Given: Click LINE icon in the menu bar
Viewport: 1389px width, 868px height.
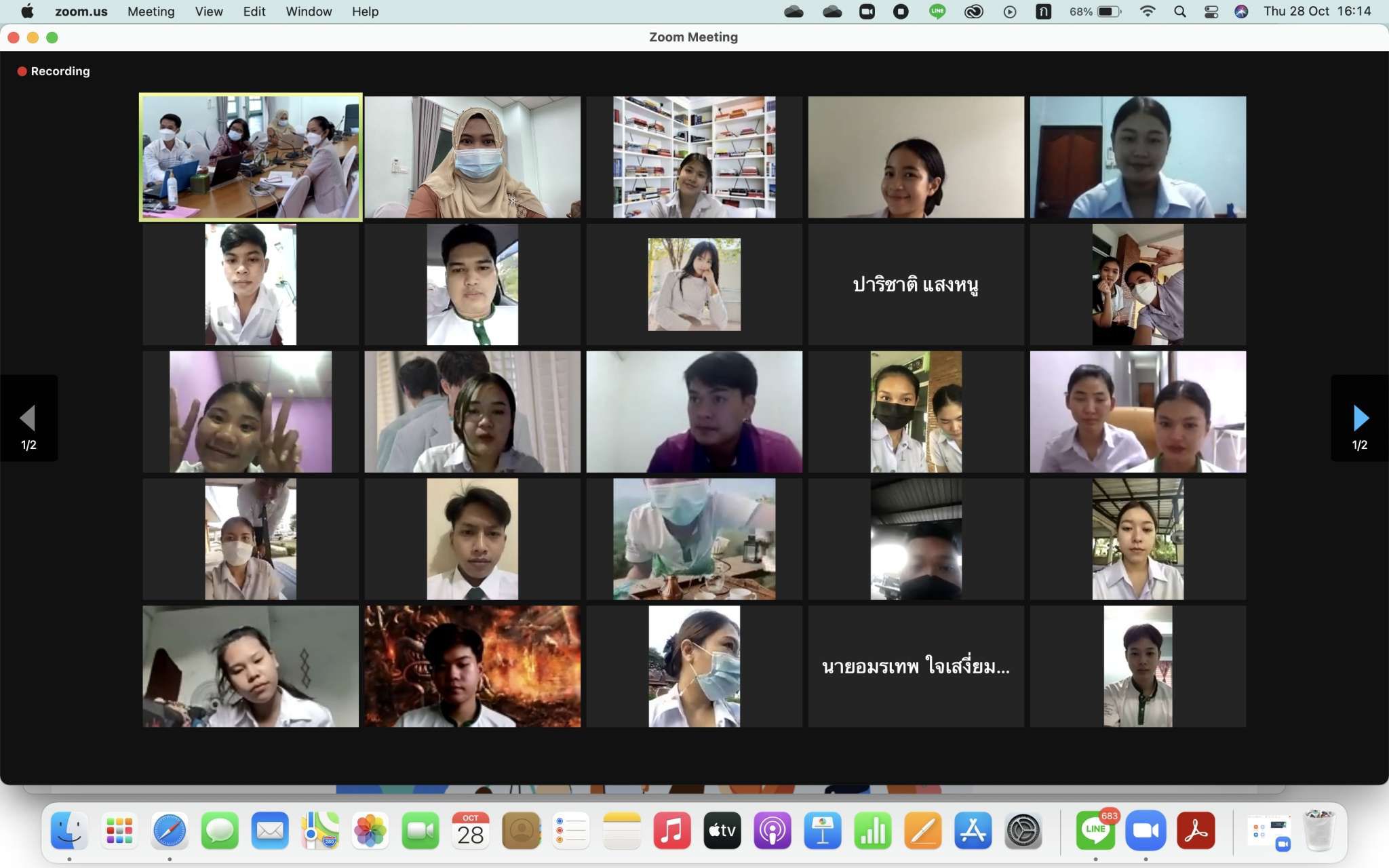Looking at the screenshot, I should pos(937,12).
